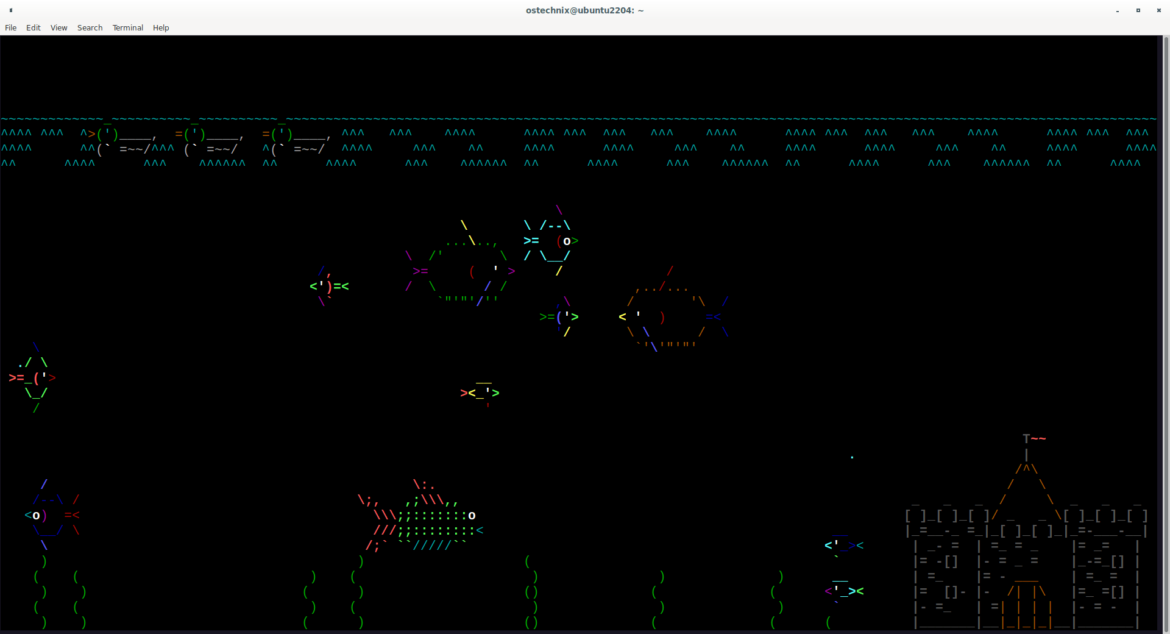Click the ostechnix@ubuntu2204 window title
Image resolution: width=1170 pixels, height=634 pixels.
(x=584, y=10)
